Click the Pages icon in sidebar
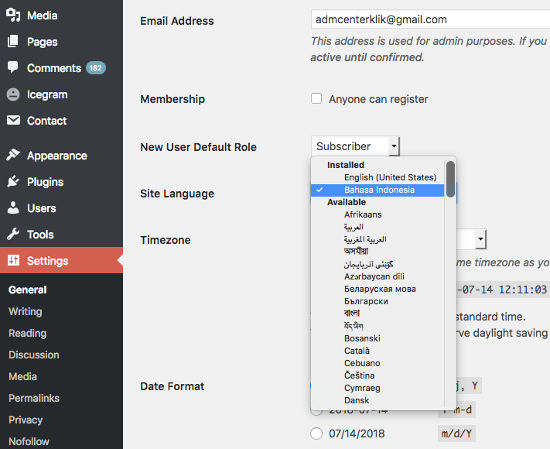550x449 pixels. [13, 41]
